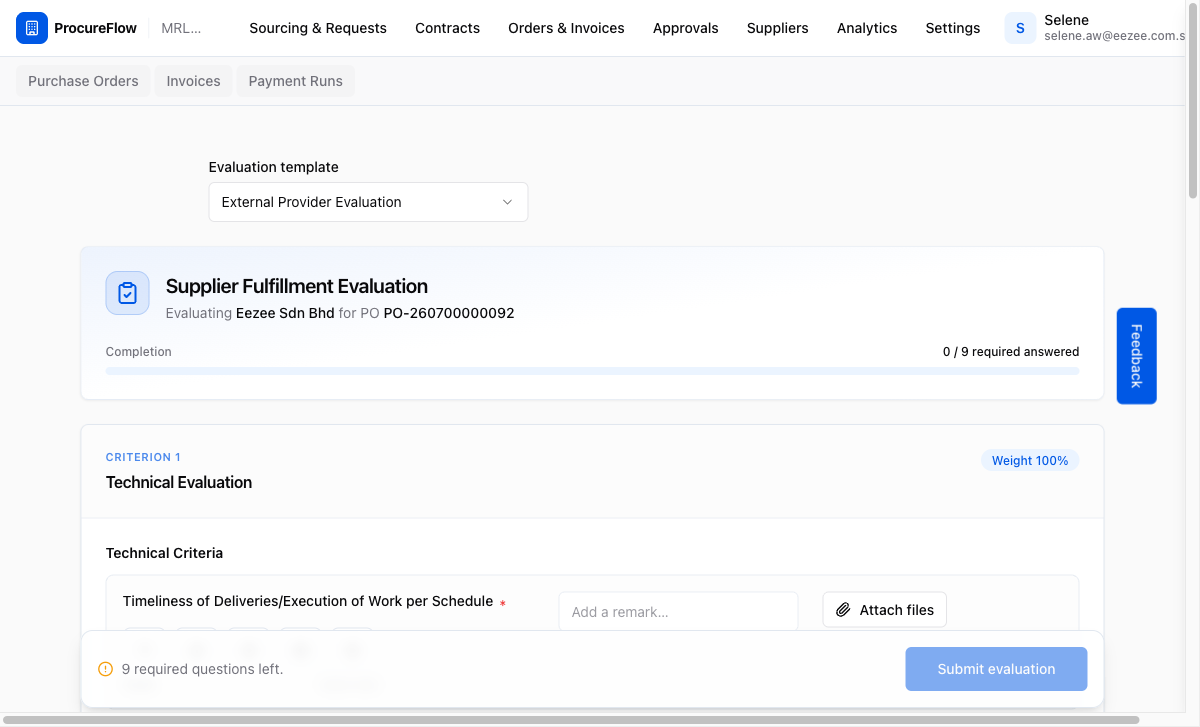Select Orders & Invoices in top navigation
The width and height of the screenshot is (1200, 727).
click(x=566, y=28)
